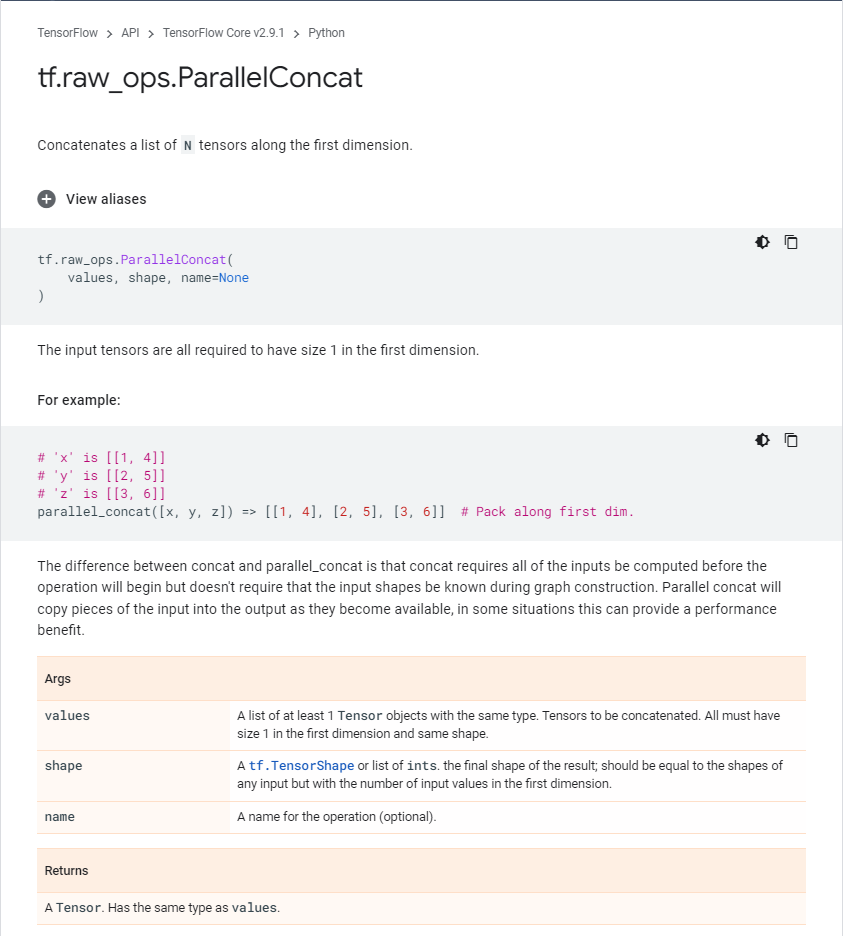The width and height of the screenshot is (843, 936).
Task: Select the 'shape' argument name cell
Action: coord(64,766)
